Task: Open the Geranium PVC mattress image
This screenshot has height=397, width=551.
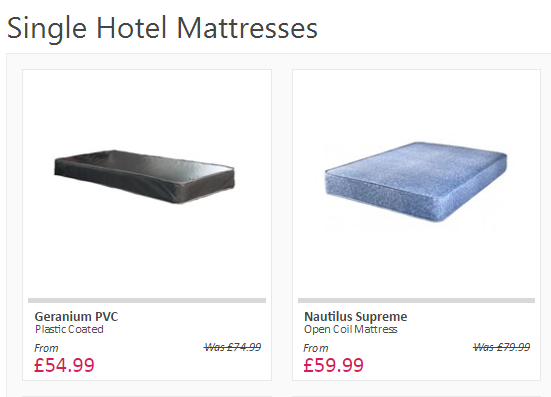Action: [144, 176]
